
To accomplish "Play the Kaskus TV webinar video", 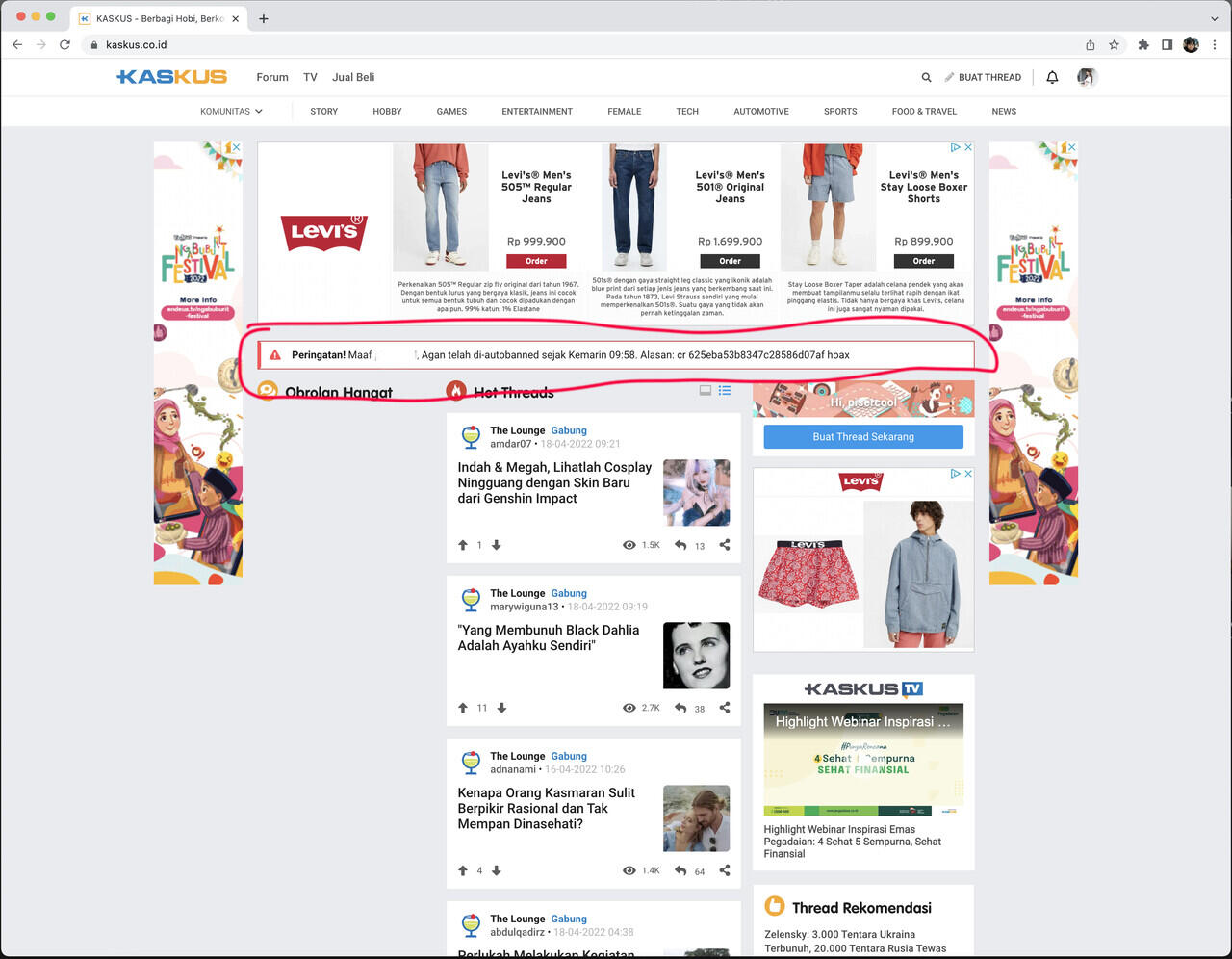I will pyautogui.click(x=863, y=761).
